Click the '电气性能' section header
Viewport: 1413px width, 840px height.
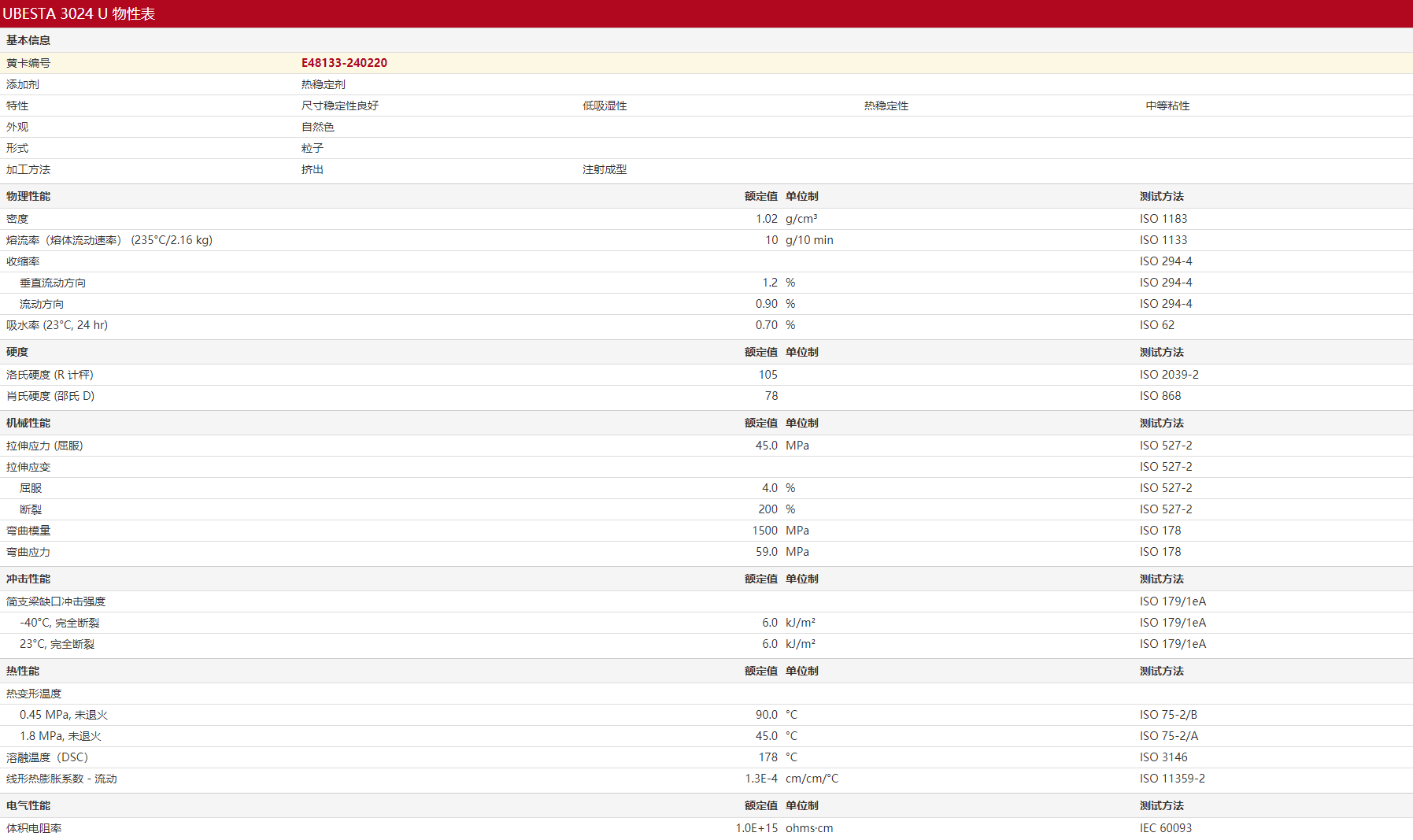(28, 805)
